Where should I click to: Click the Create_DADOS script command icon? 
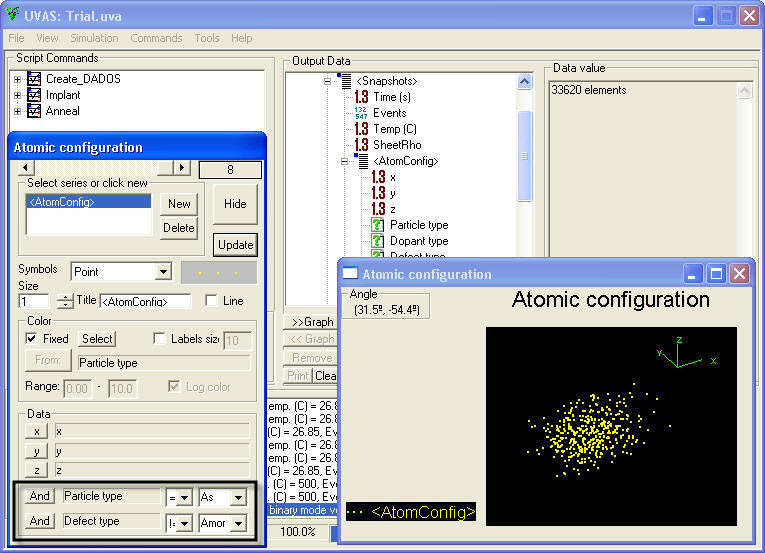click(x=34, y=79)
